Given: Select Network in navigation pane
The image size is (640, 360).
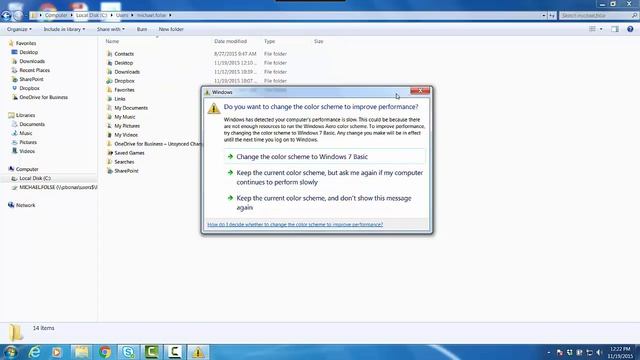Looking at the screenshot, I should (25, 205).
